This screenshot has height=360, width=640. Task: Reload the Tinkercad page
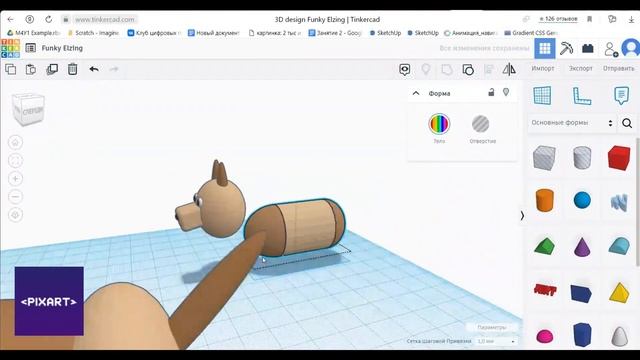click(49, 19)
